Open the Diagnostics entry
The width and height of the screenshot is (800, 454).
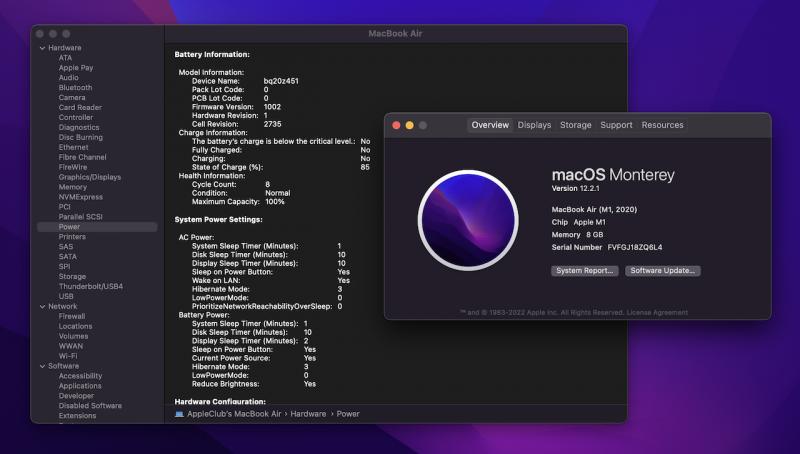click(79, 128)
